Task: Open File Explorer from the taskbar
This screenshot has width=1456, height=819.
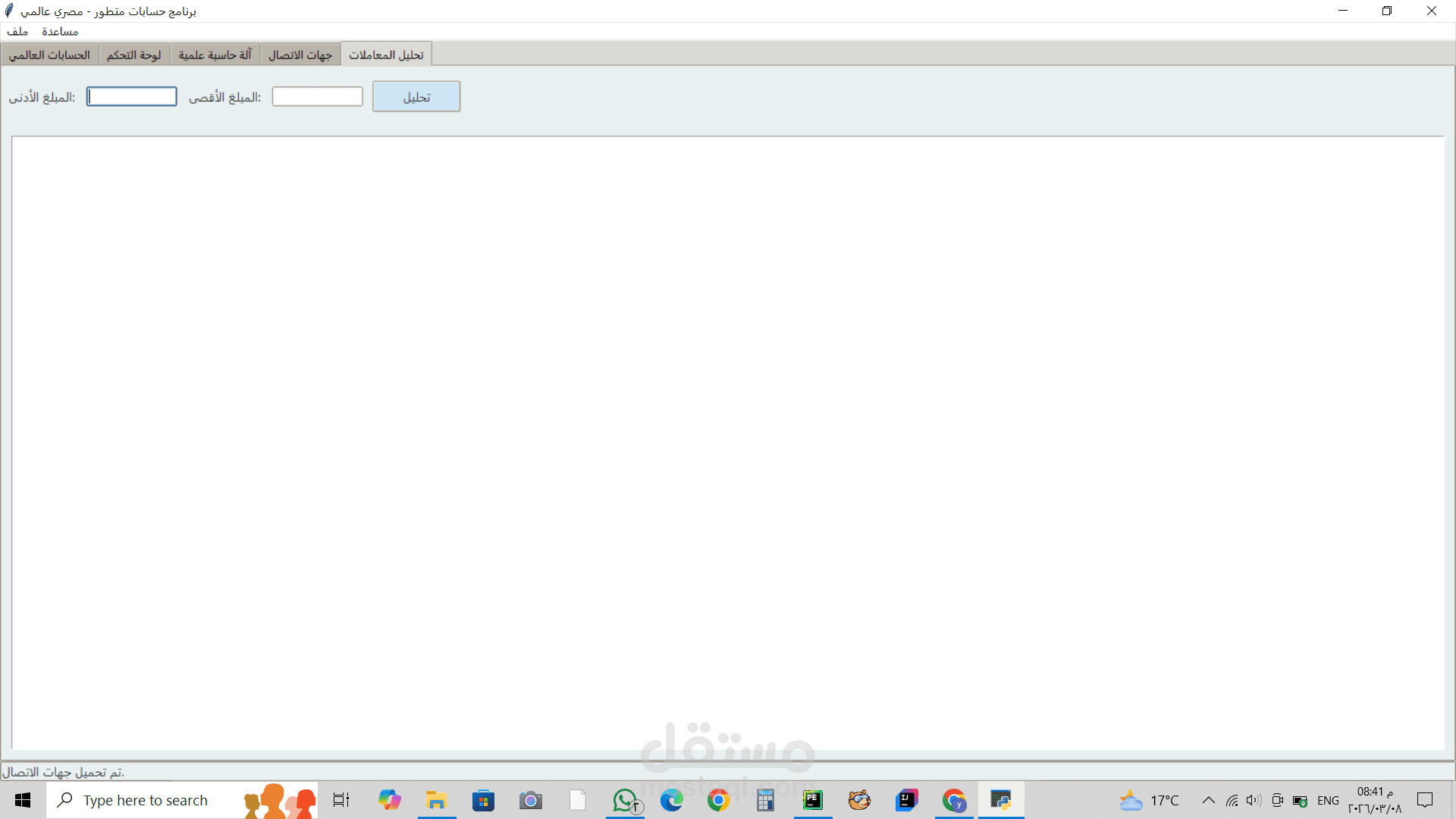Action: pos(436,800)
